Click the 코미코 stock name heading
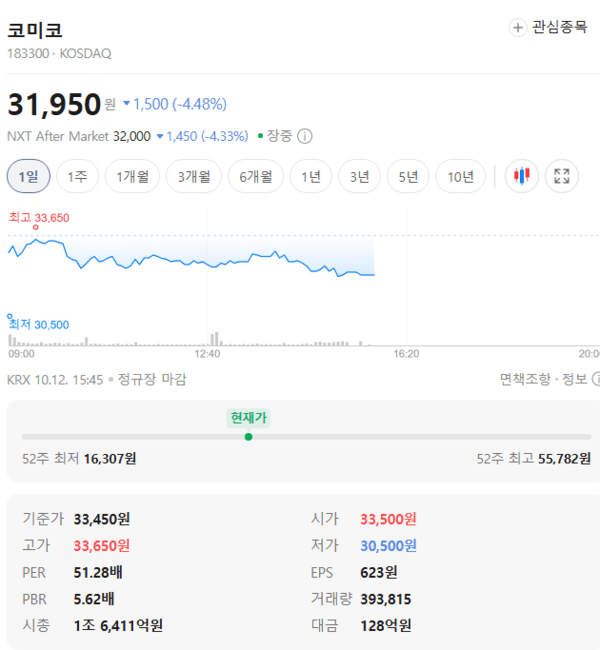The image size is (600, 650). [x=35, y=31]
